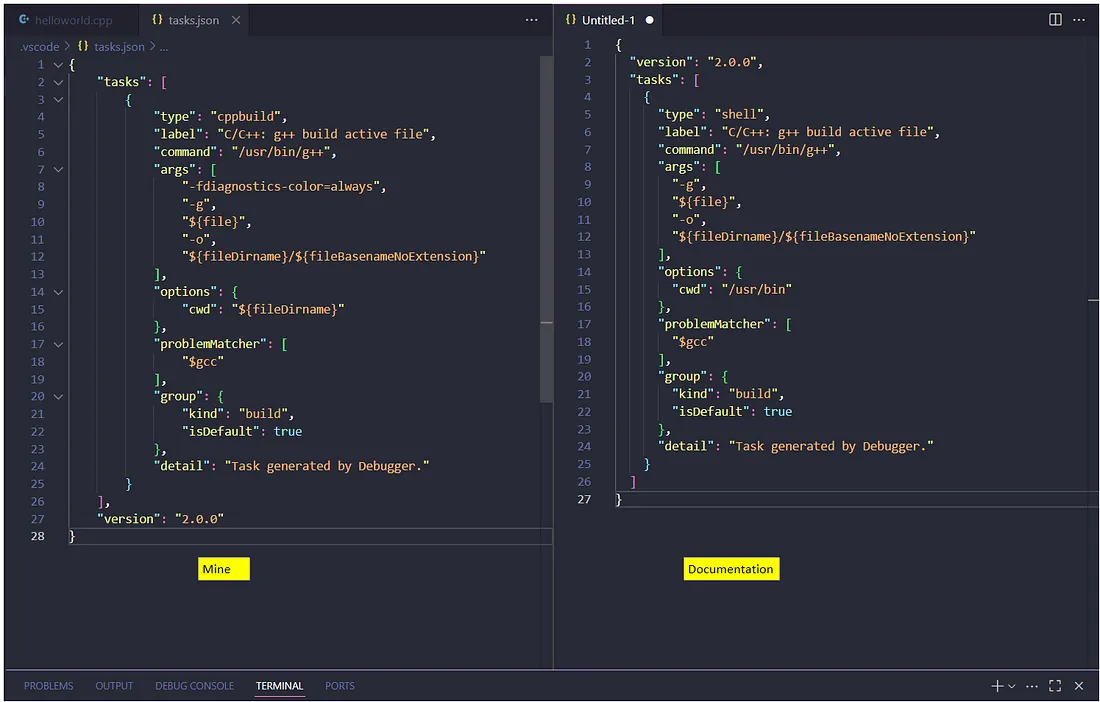Collapse the "group" fold on line 20
Image resolution: width=1100 pixels, height=702 pixels.
coord(58,396)
